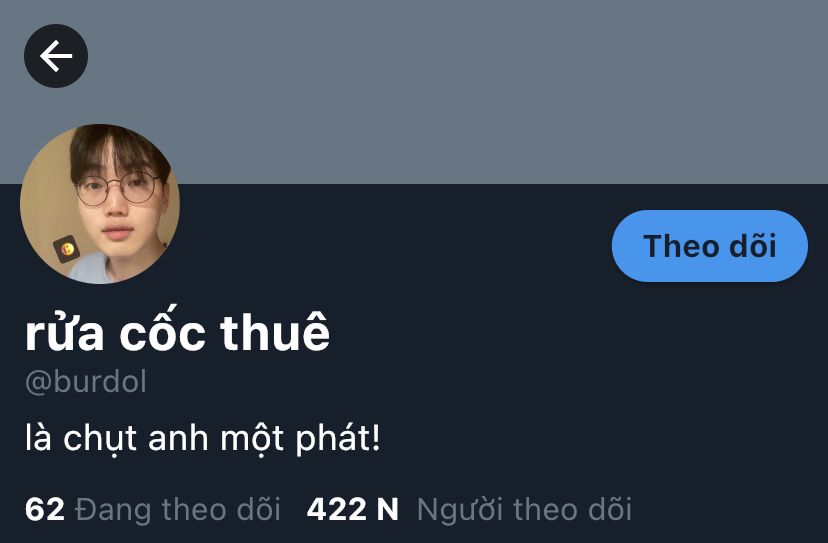Tap the letter N after 422

387,509
